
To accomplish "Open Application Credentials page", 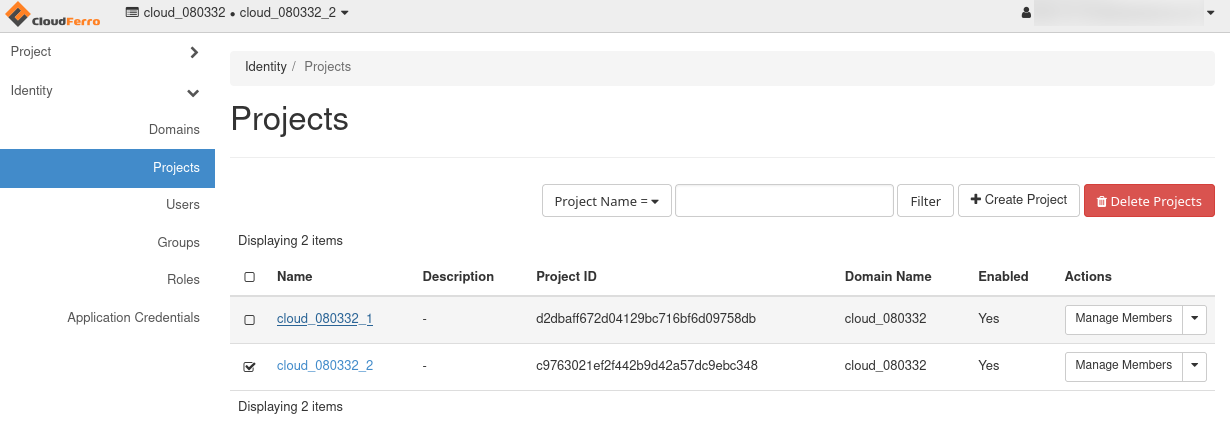I will (x=133, y=318).
